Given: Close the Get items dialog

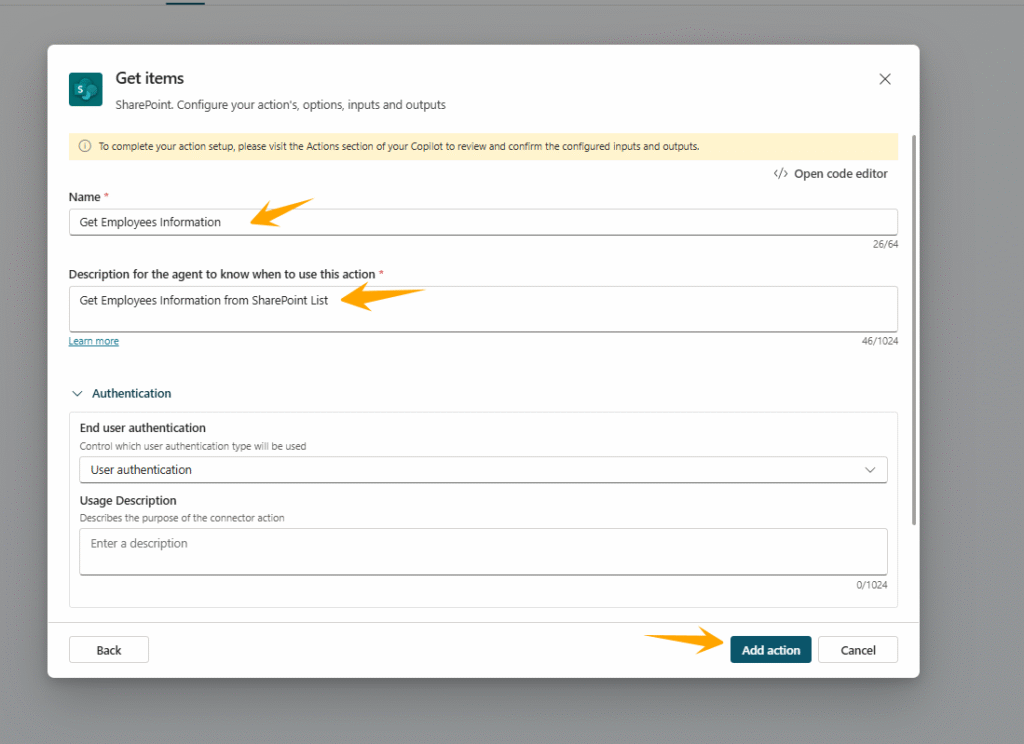Looking at the screenshot, I should 884,79.
